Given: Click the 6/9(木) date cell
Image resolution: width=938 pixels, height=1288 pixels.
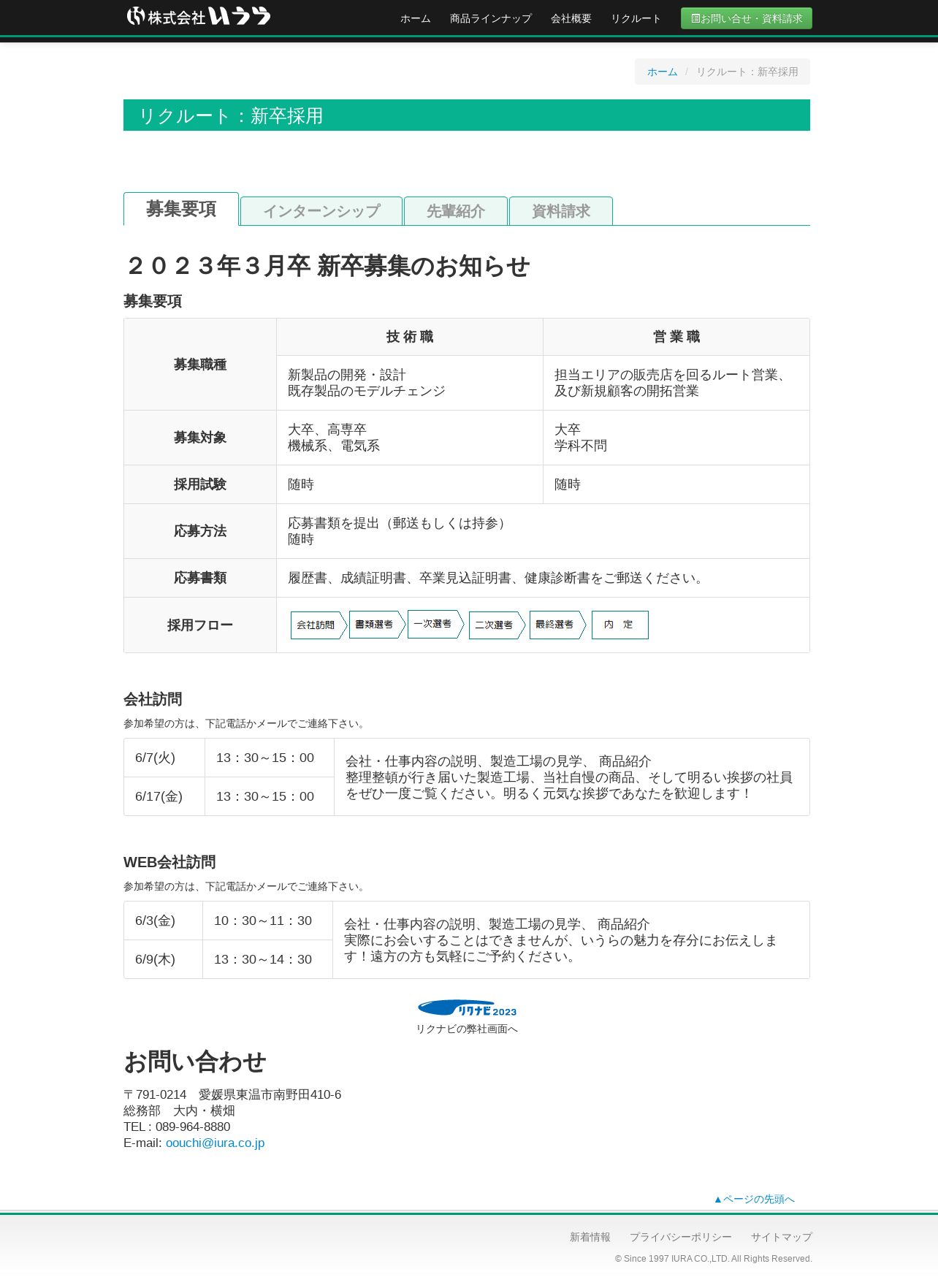Looking at the screenshot, I should point(164,959).
